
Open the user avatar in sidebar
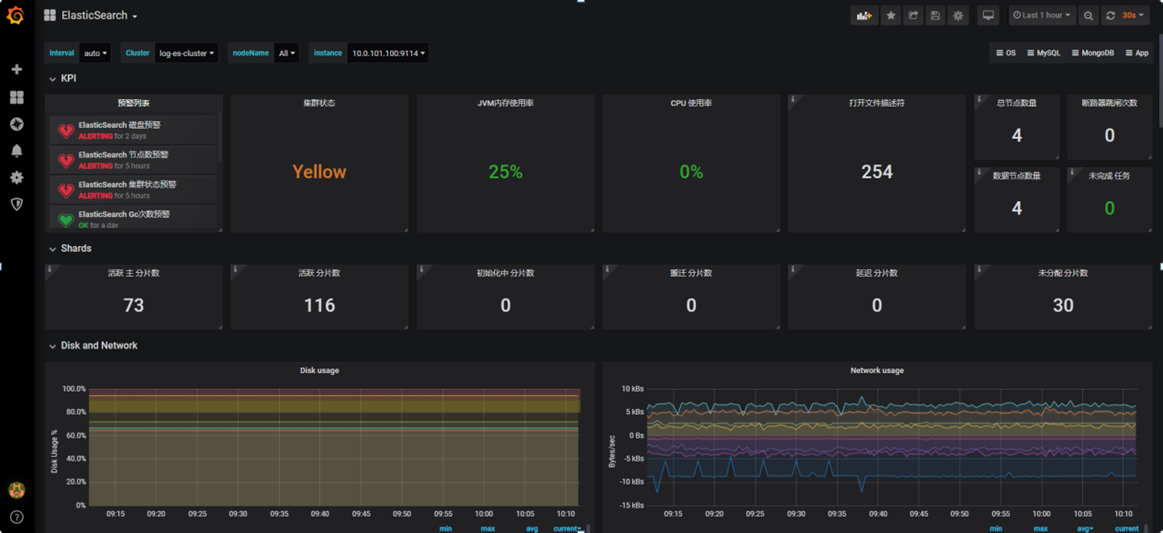pyautogui.click(x=16, y=489)
